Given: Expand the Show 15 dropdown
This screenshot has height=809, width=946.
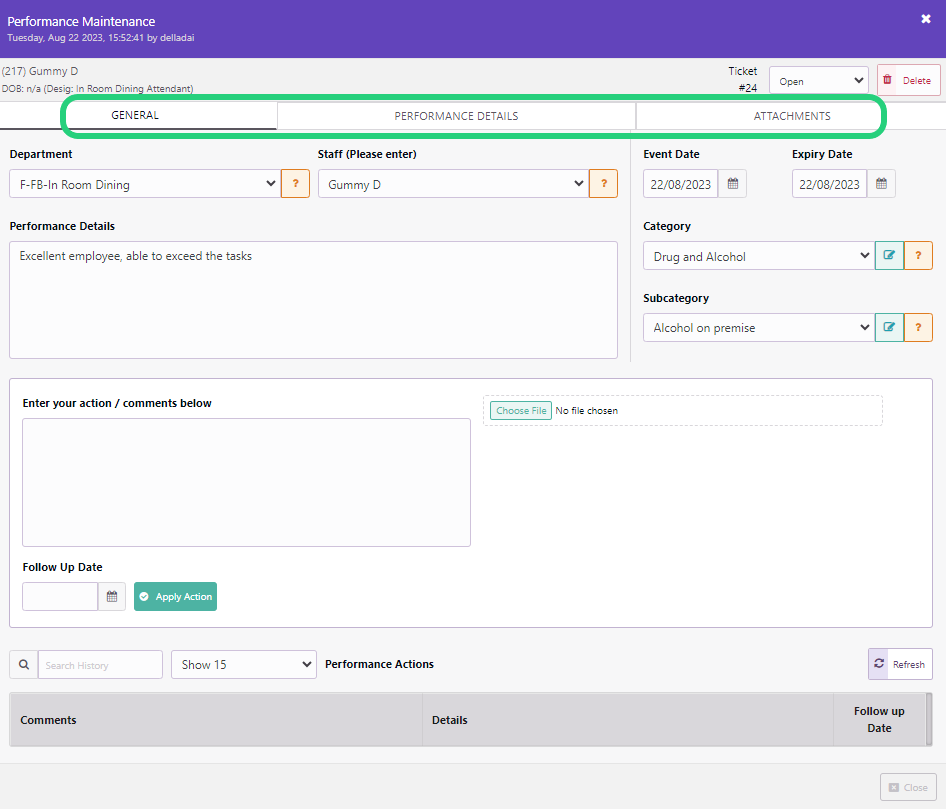Looking at the screenshot, I should pyautogui.click(x=244, y=664).
